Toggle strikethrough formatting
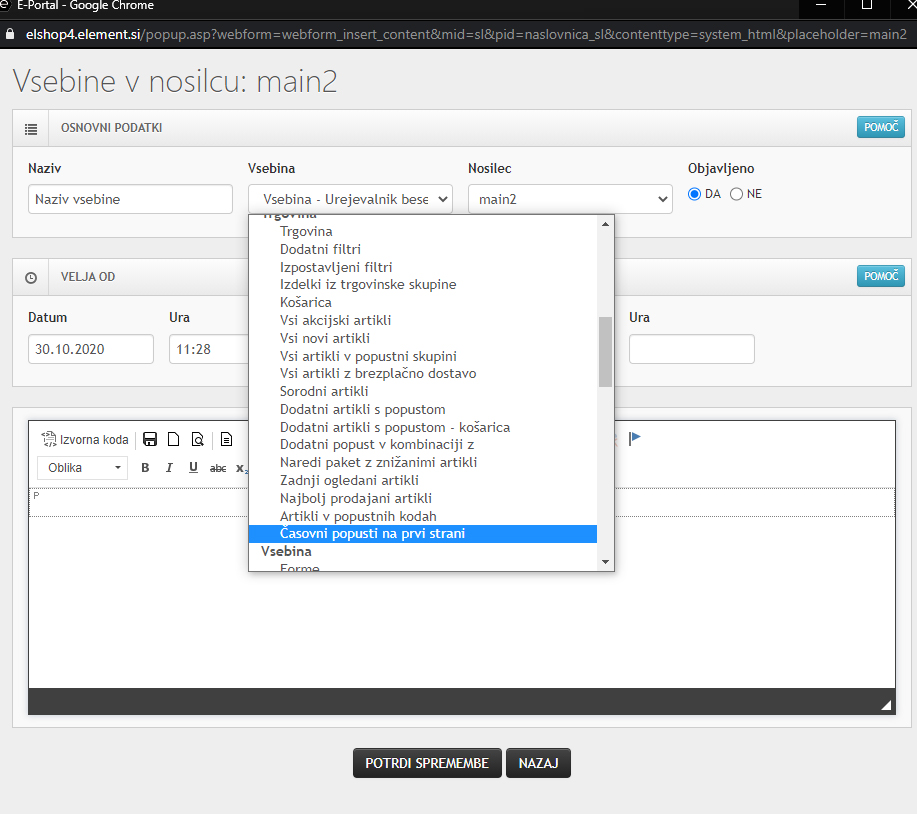This screenshot has height=814, width=917. 218,468
